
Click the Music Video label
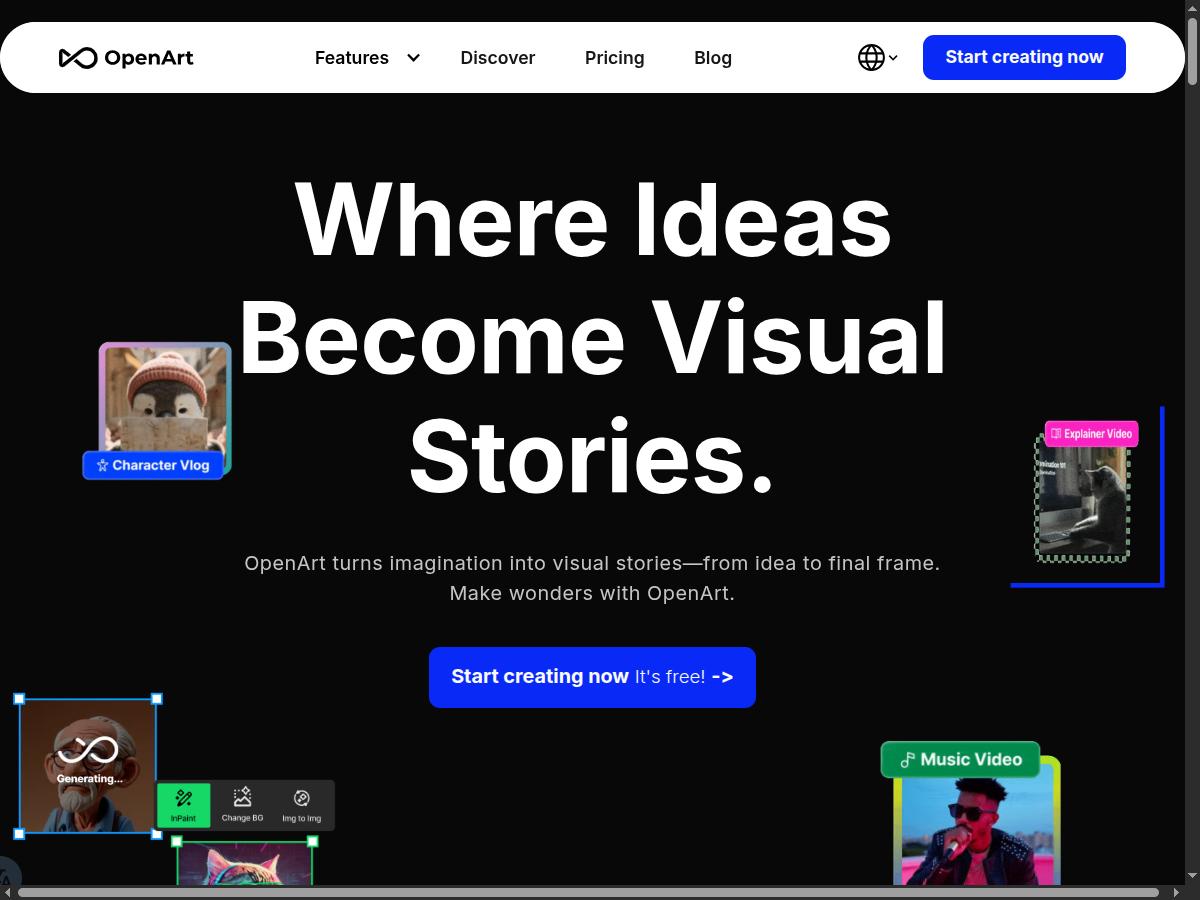[x=960, y=760]
